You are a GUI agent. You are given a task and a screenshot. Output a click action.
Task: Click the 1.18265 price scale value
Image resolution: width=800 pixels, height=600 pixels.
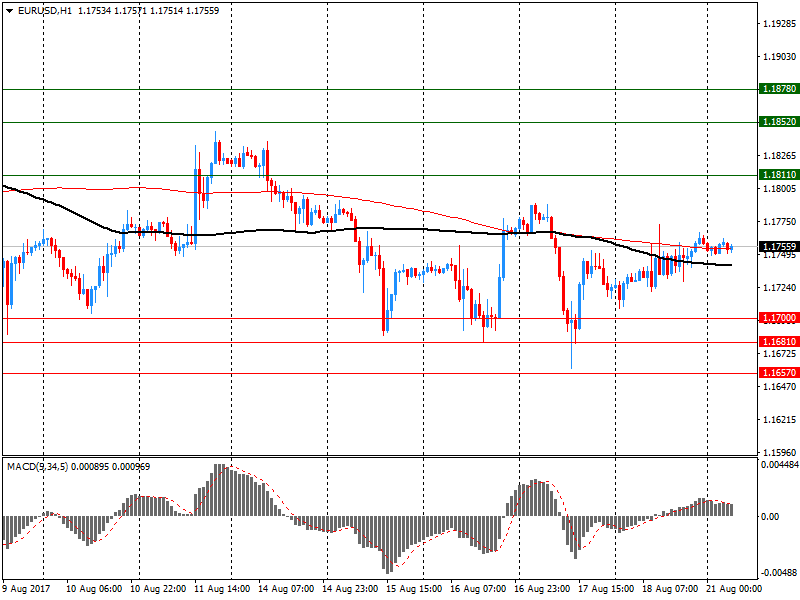[x=780, y=156]
